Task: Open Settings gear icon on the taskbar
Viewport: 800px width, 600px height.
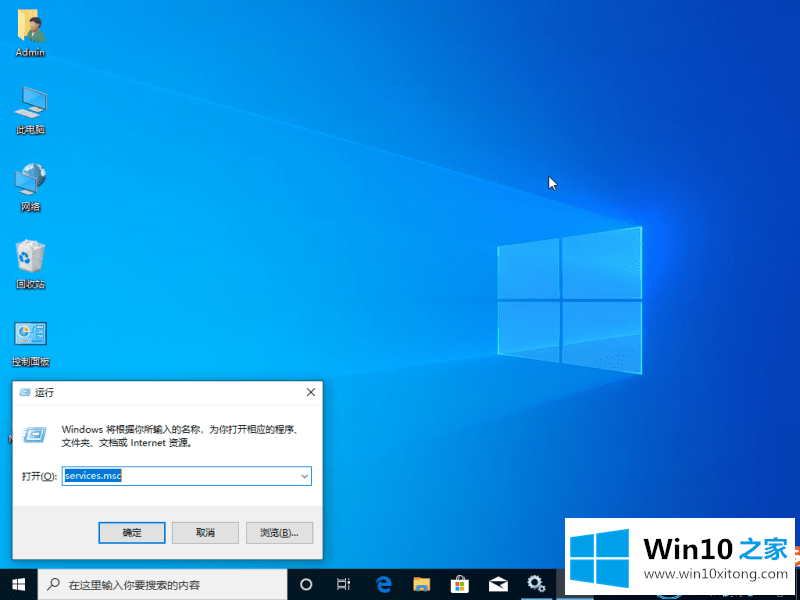Action: coord(536,584)
